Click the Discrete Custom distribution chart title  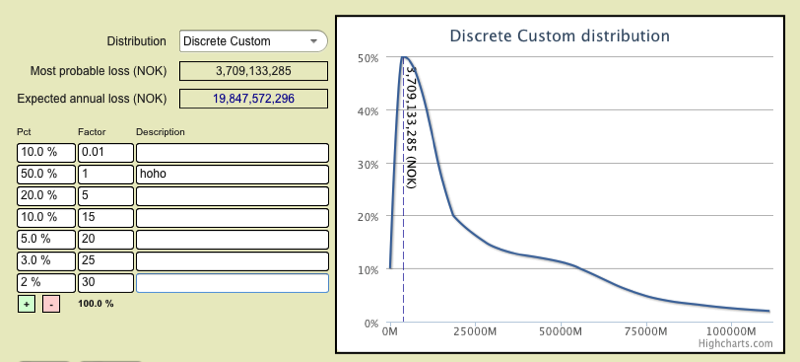click(x=559, y=36)
